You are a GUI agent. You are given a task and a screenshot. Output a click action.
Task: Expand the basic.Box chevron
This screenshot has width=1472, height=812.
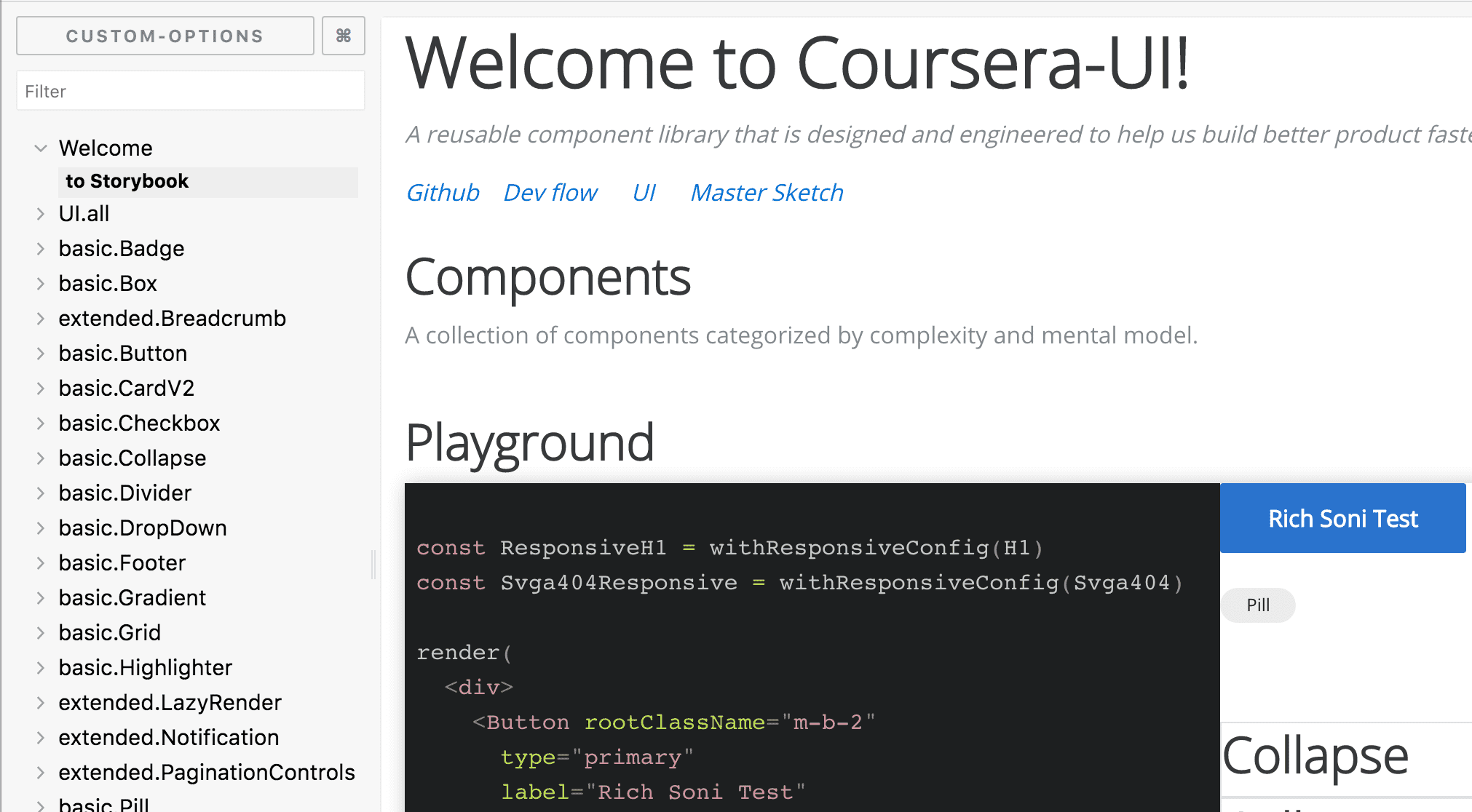click(x=41, y=284)
